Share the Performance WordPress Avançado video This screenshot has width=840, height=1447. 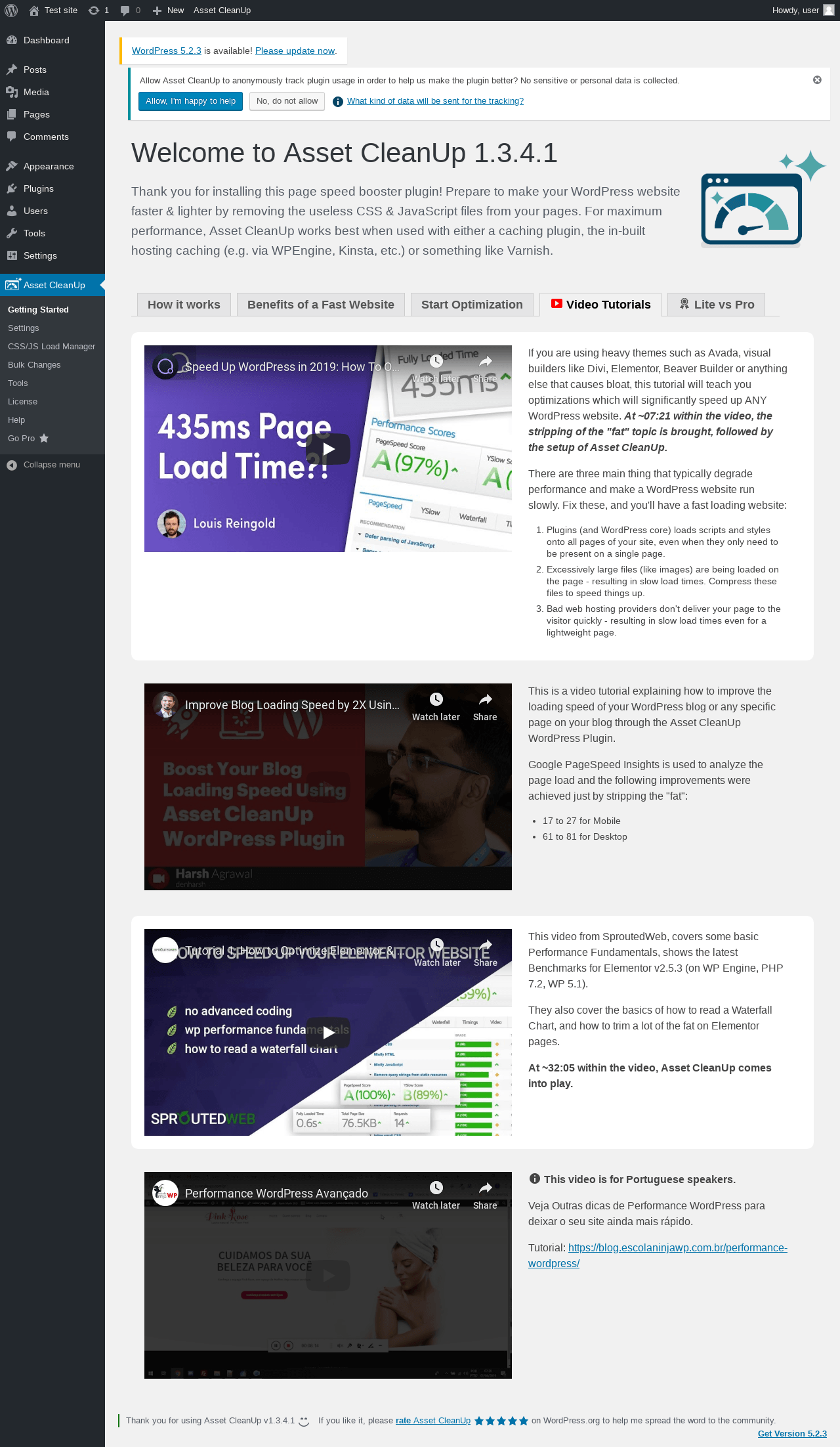(485, 1196)
